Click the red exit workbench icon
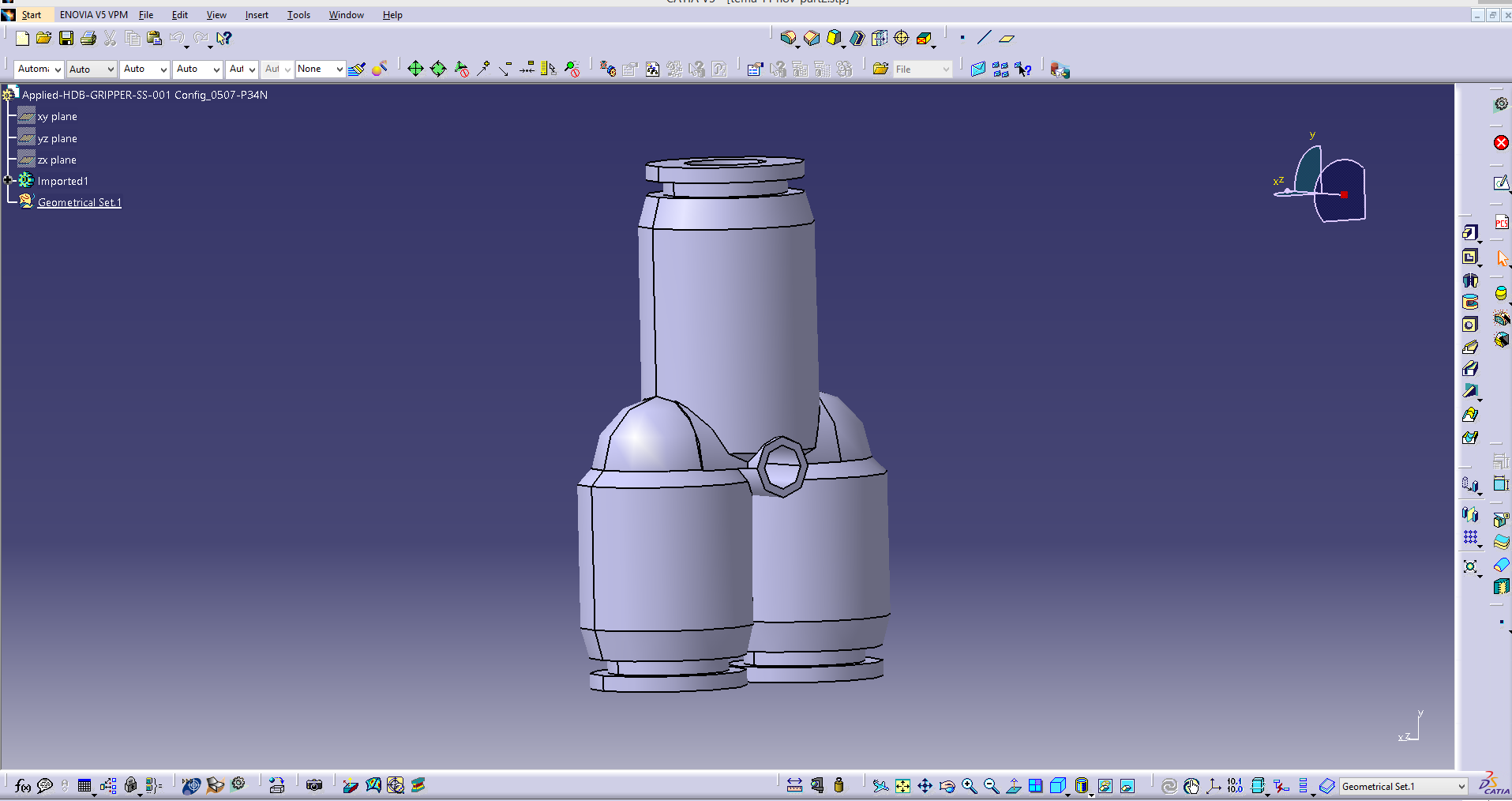Viewport: 1512px width, 801px height. pos(1501,142)
